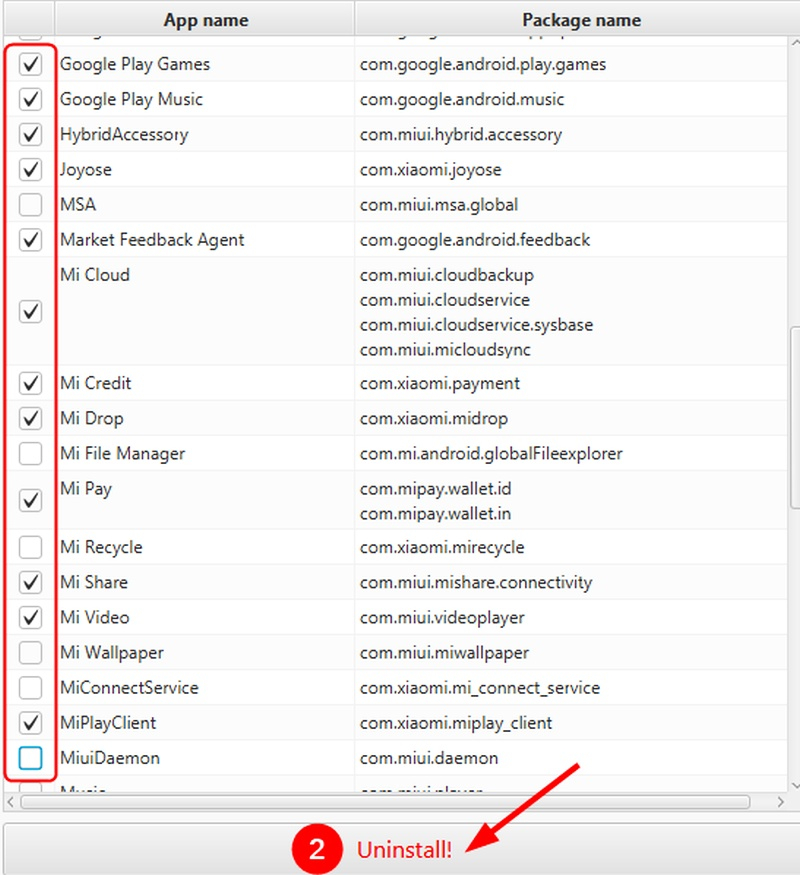Sort by the App name column header
The width and height of the screenshot is (800, 875).
click(x=205, y=20)
